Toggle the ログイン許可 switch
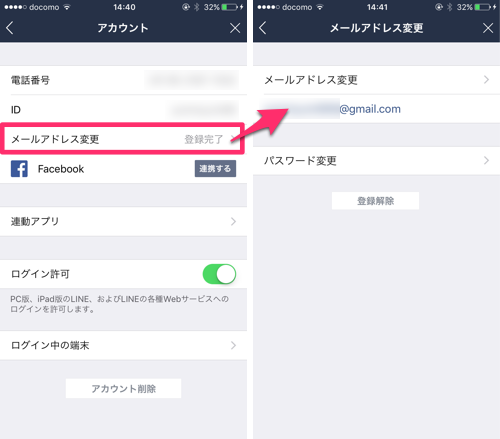 point(219,274)
